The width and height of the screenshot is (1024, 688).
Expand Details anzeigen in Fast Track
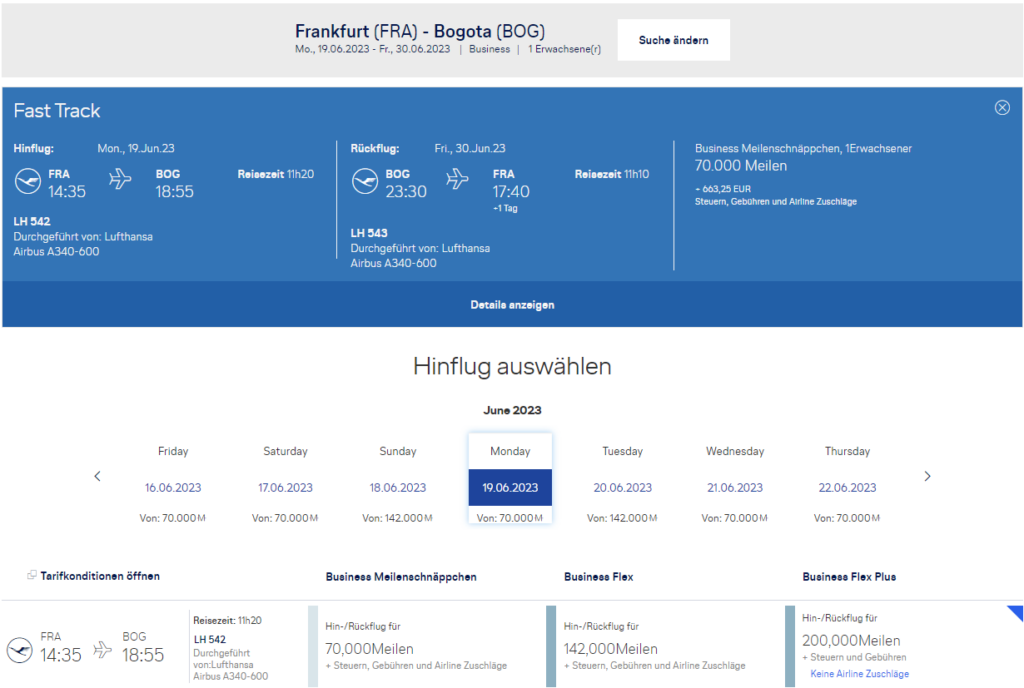tap(512, 305)
